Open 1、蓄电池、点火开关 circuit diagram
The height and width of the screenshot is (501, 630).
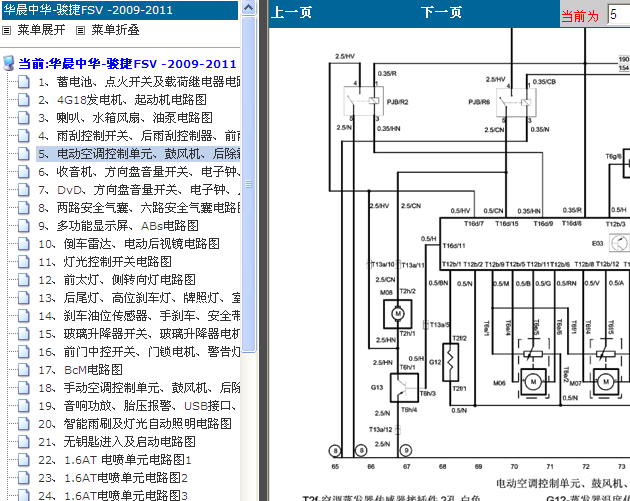point(139,82)
